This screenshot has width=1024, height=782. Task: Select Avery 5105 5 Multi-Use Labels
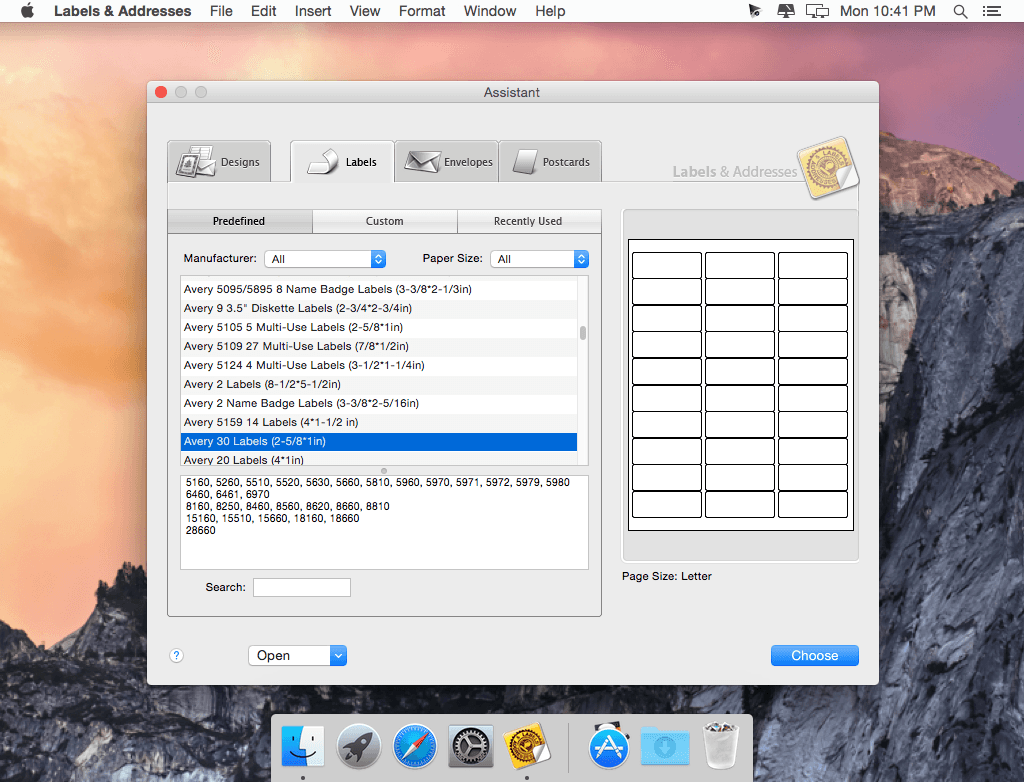point(379,327)
